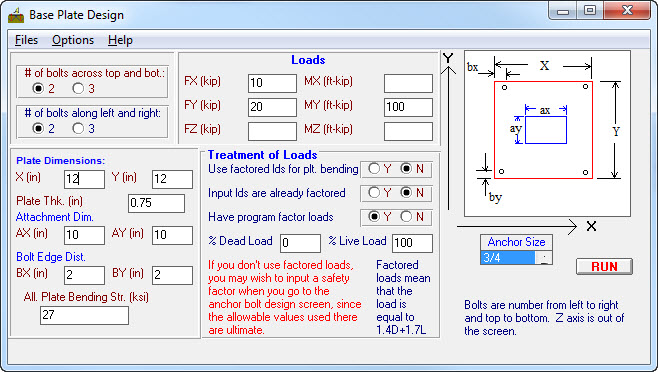Click the Anchor Size 3/4 value
This screenshot has width=658, height=372.
[508, 257]
